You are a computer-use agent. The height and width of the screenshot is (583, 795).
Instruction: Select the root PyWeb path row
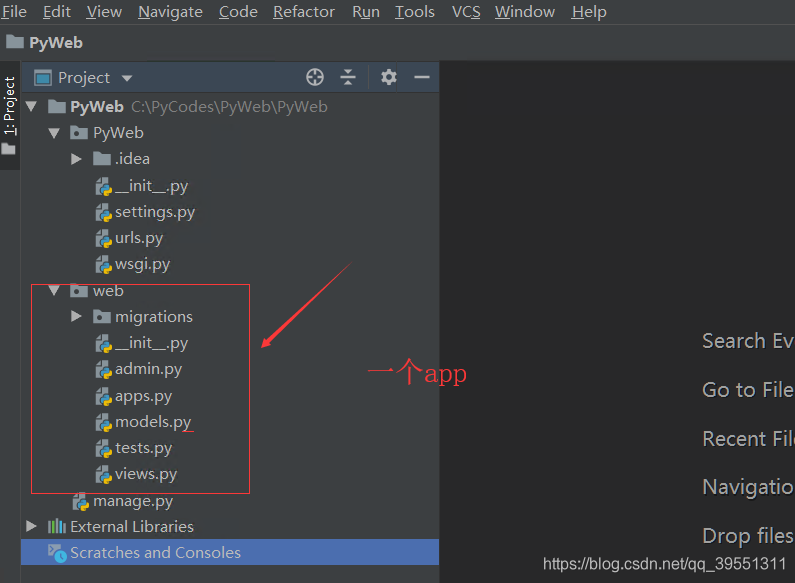click(230, 106)
